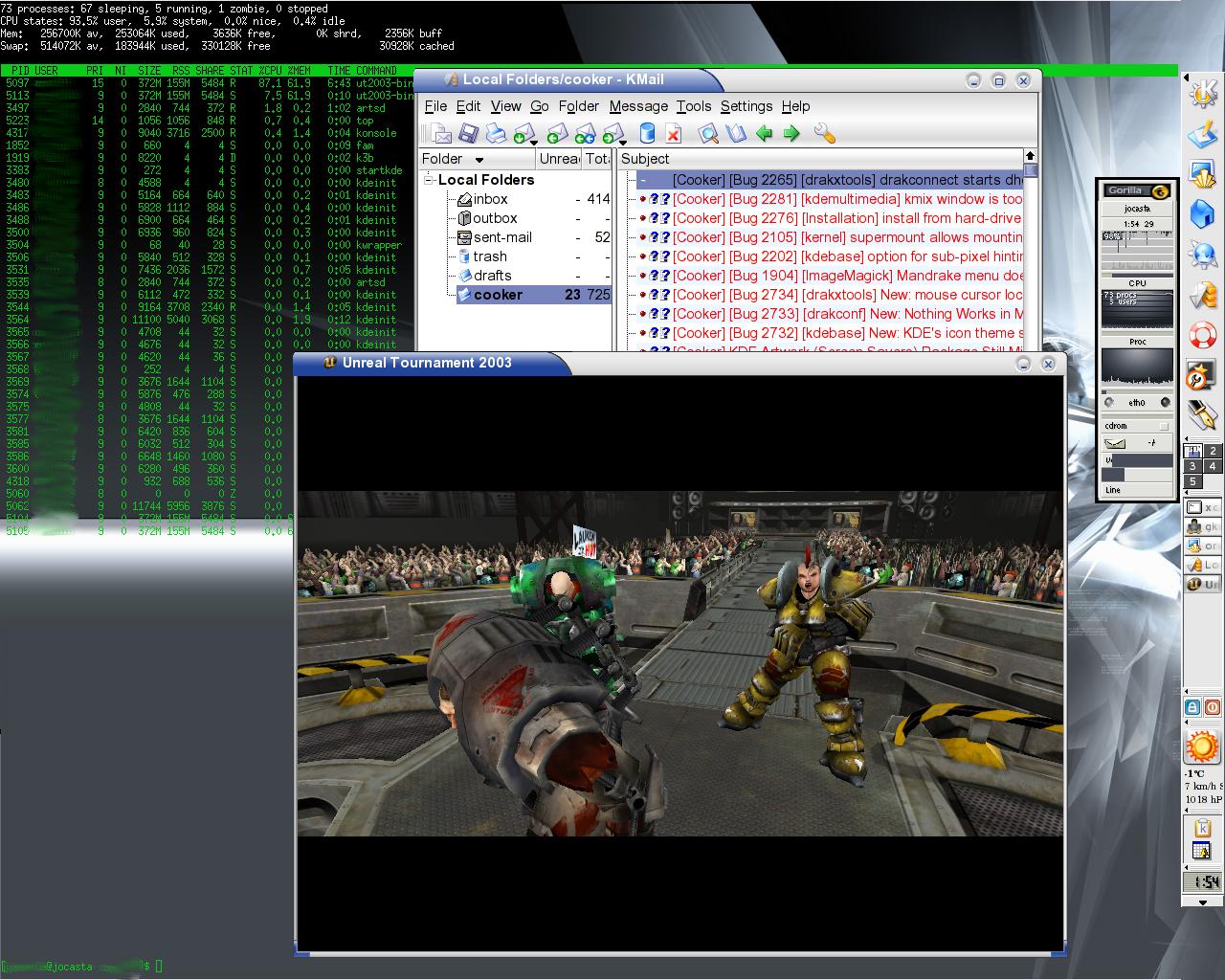Screen dimensions: 1225x980
Task: Click the magnifier Find icon in KMail
Action: (x=708, y=133)
